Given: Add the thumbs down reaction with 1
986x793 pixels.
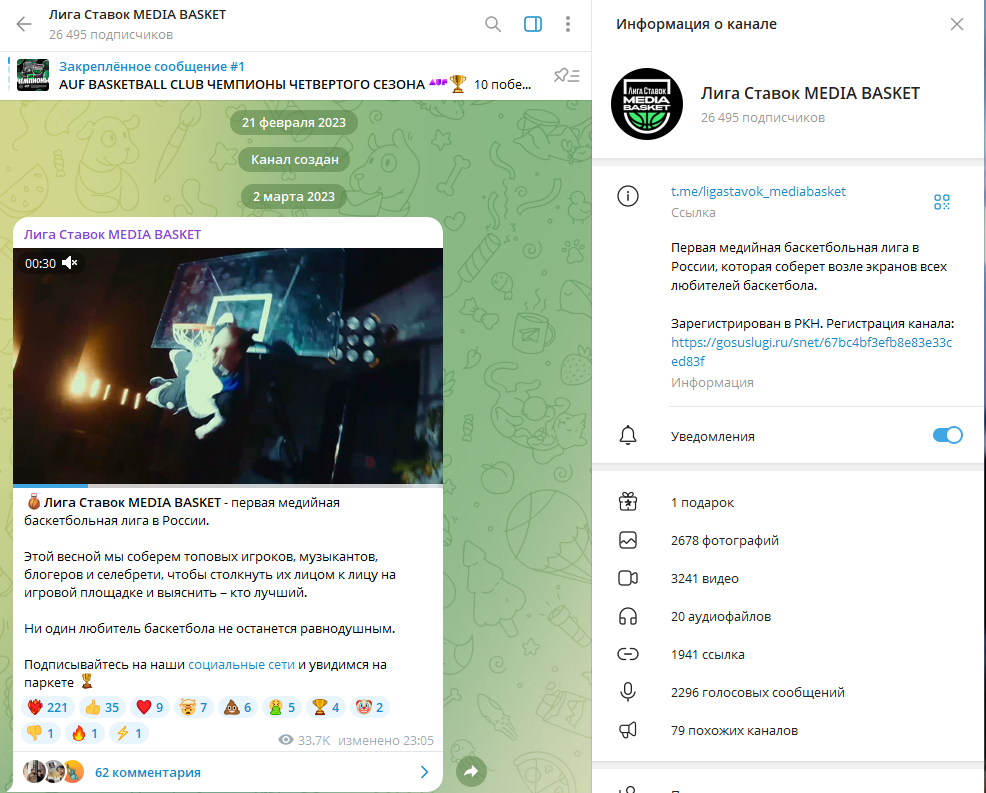Looking at the screenshot, I should point(41,733).
